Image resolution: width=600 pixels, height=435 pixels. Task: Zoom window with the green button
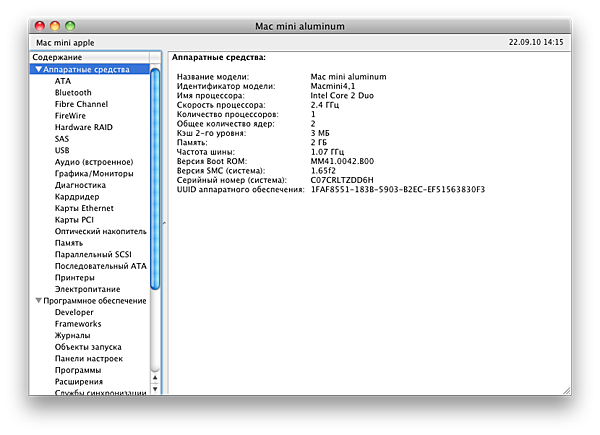[x=70, y=26]
